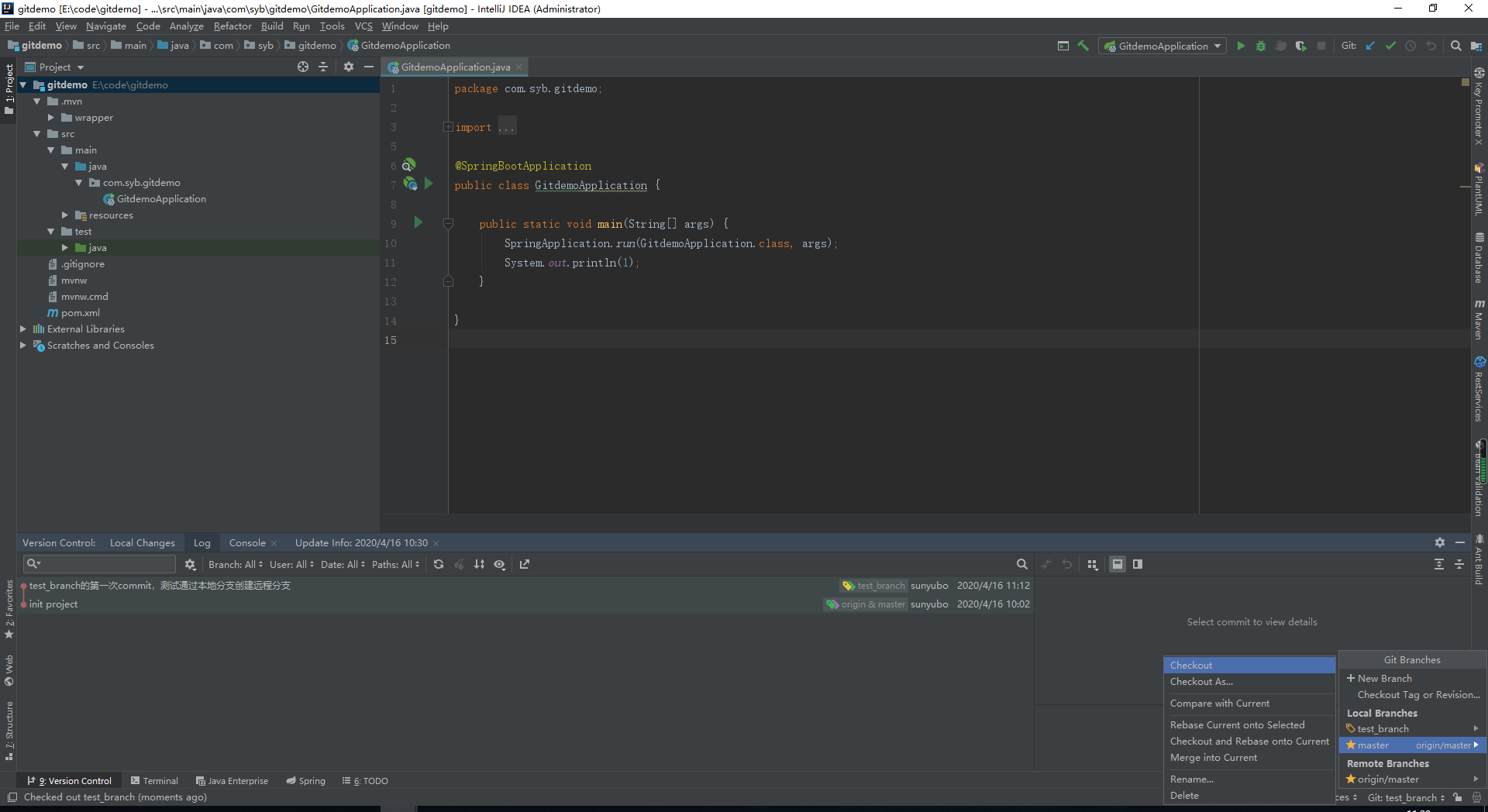Open the Git: test_branch status bar widget

coord(1406,797)
